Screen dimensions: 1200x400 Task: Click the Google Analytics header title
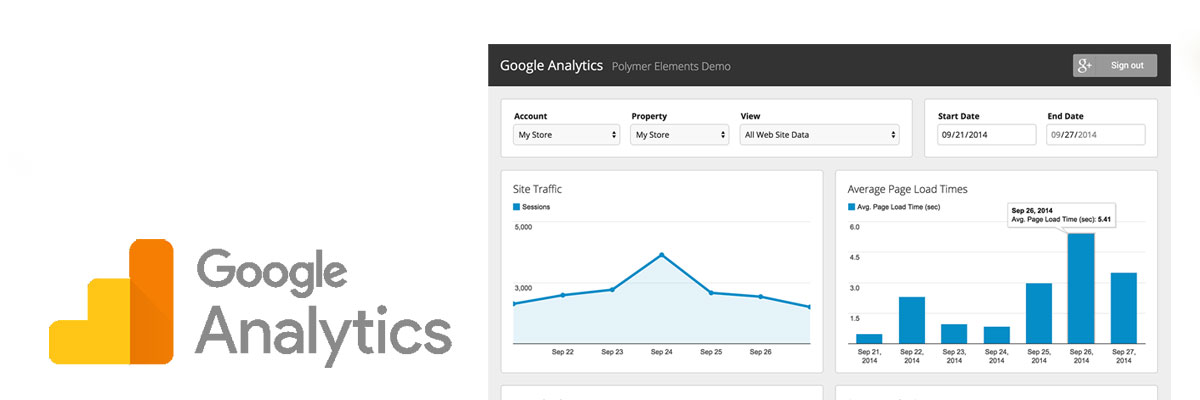pyautogui.click(x=551, y=66)
